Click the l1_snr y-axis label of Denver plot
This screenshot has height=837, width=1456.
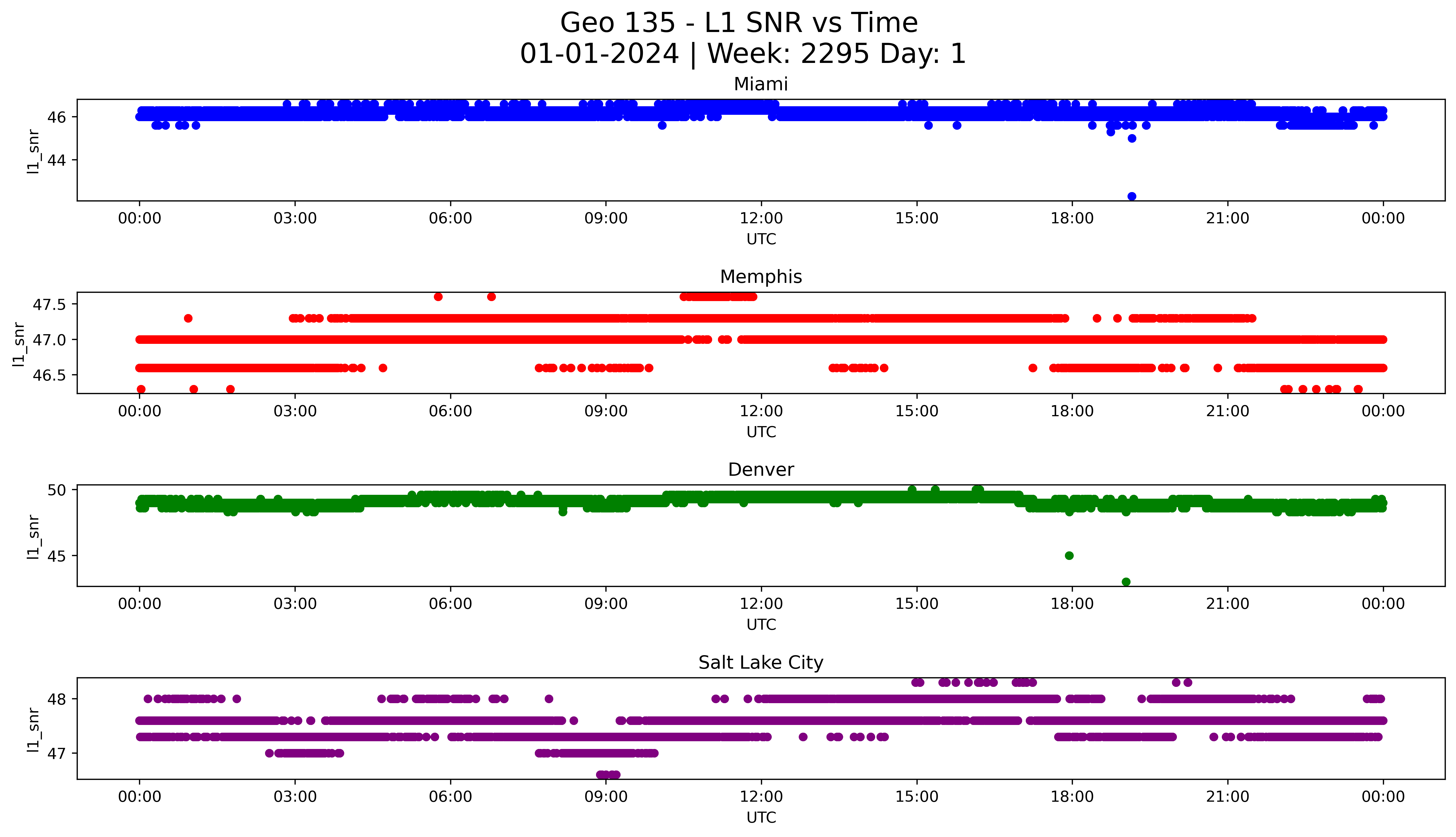tap(34, 538)
